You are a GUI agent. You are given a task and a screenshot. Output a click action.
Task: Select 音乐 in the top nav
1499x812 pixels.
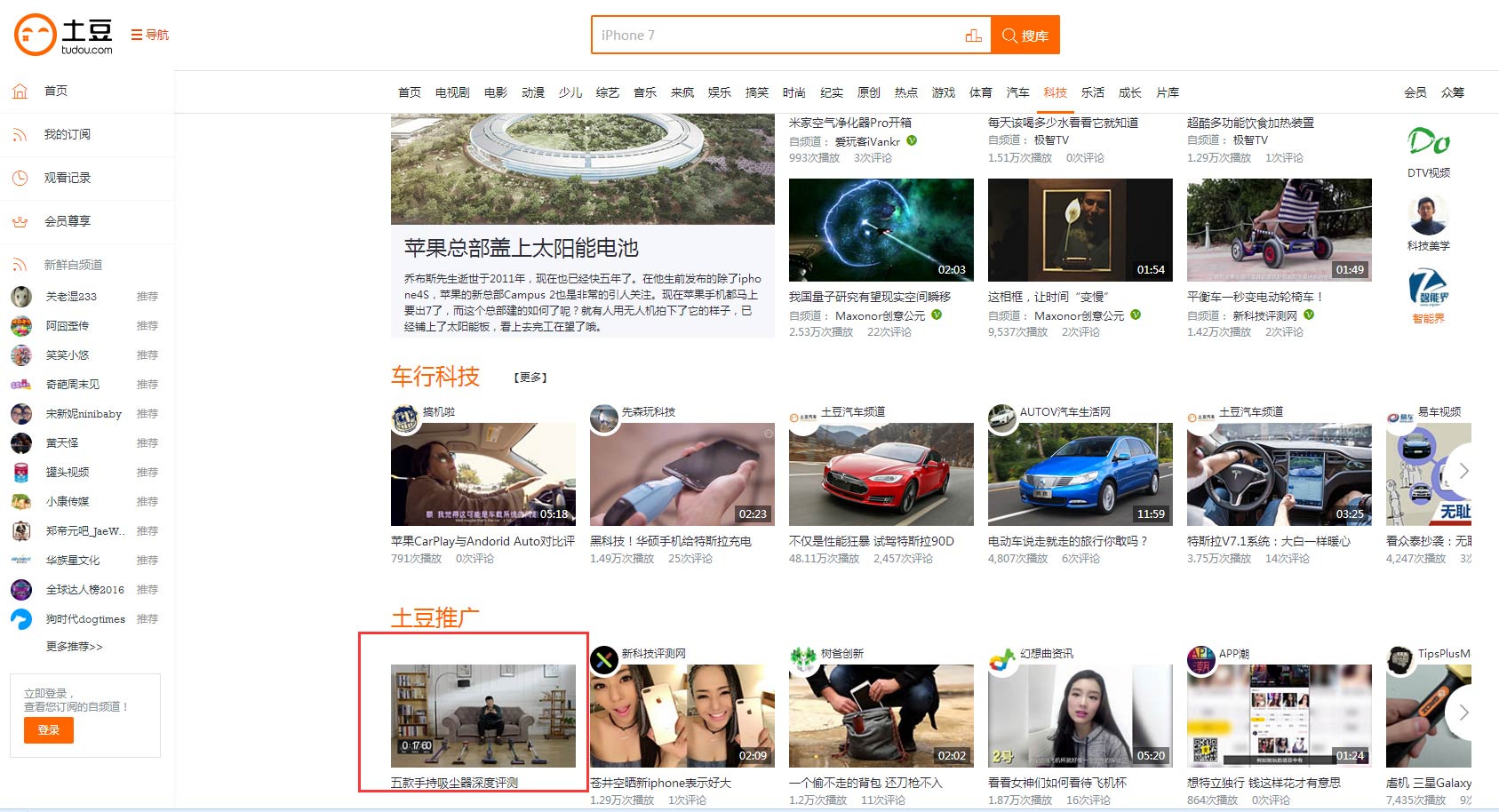point(645,92)
